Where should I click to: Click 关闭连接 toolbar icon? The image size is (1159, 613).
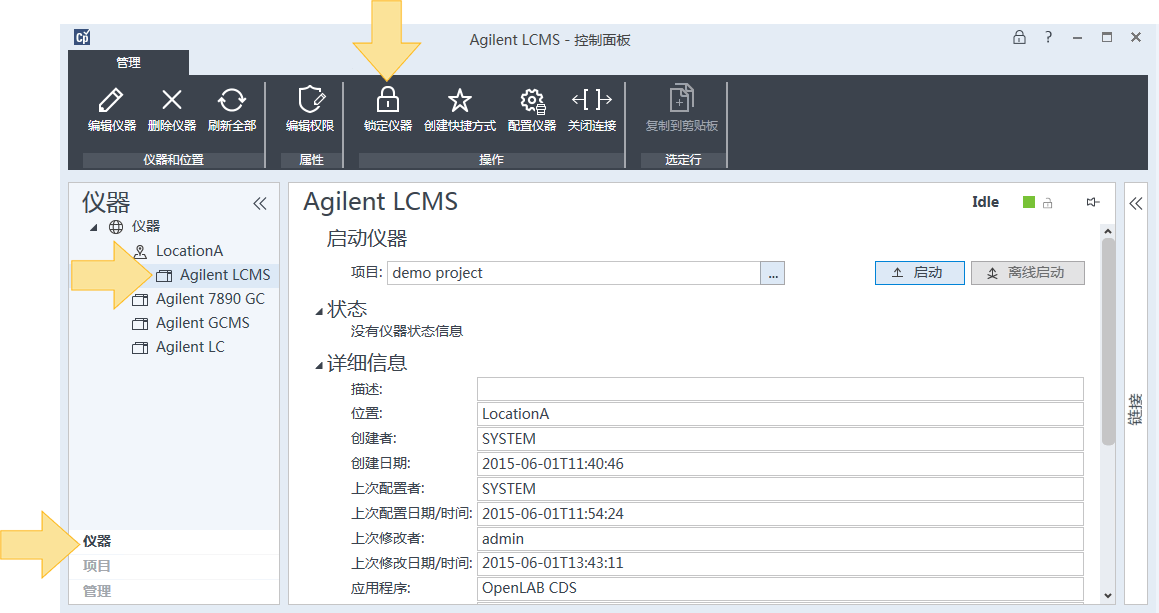click(x=591, y=100)
